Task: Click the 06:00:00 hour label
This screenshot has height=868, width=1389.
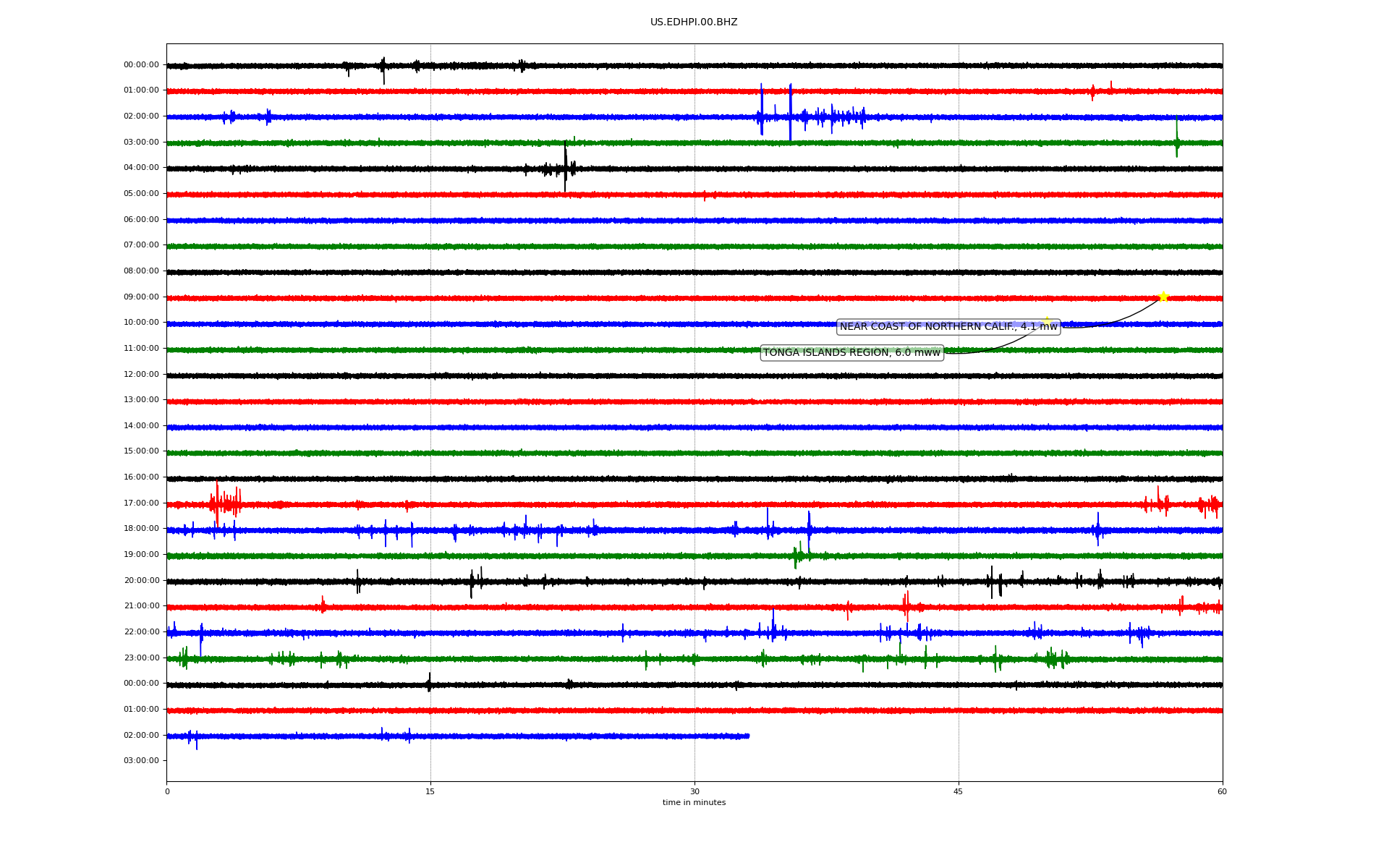Action: click(x=141, y=220)
